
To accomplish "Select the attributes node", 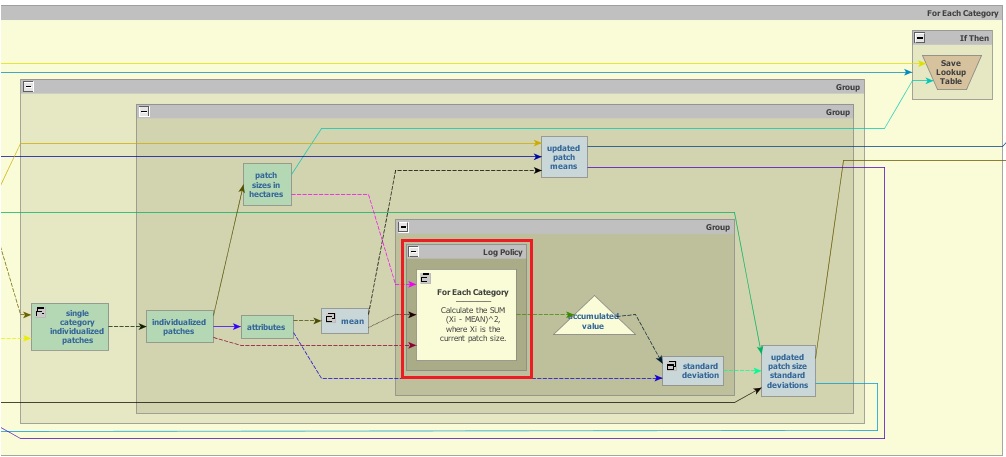I will pyautogui.click(x=267, y=327).
